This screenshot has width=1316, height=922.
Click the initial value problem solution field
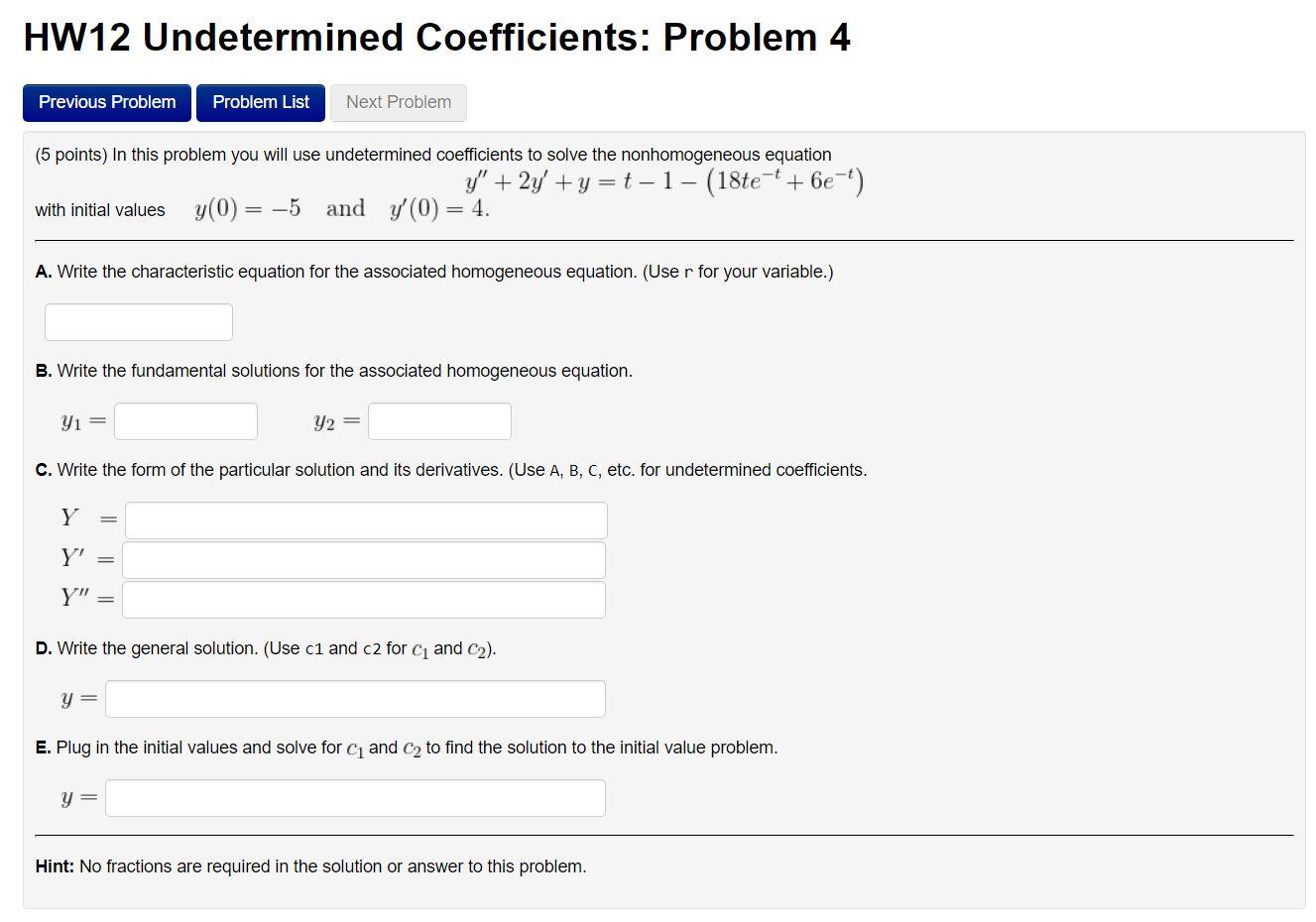[355, 796]
